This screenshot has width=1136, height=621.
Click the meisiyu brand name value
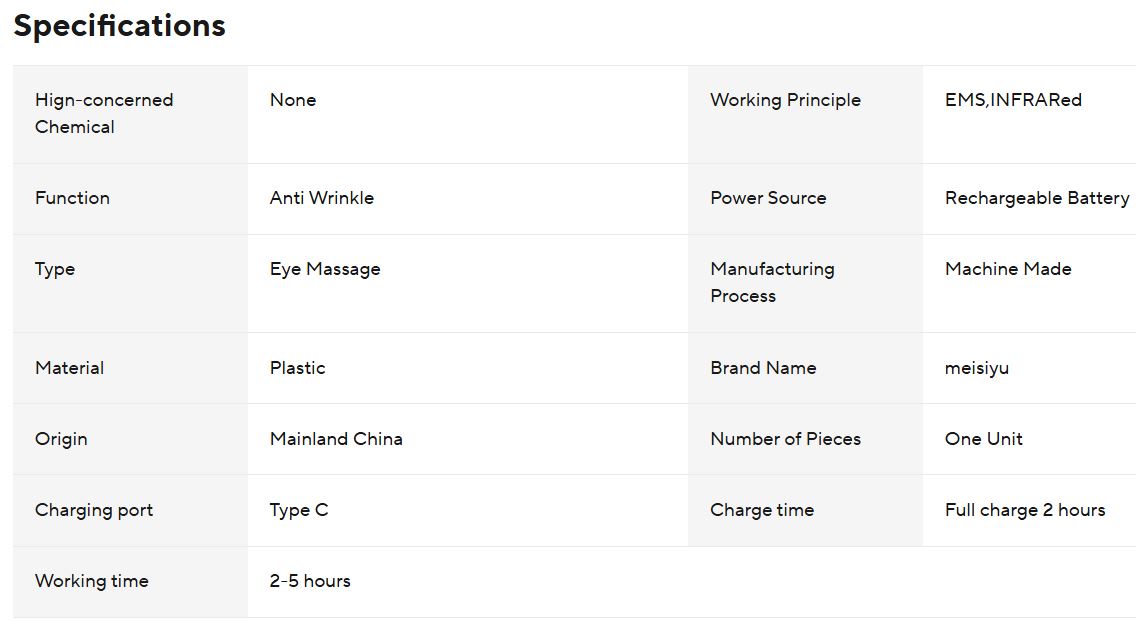pyautogui.click(x=977, y=368)
